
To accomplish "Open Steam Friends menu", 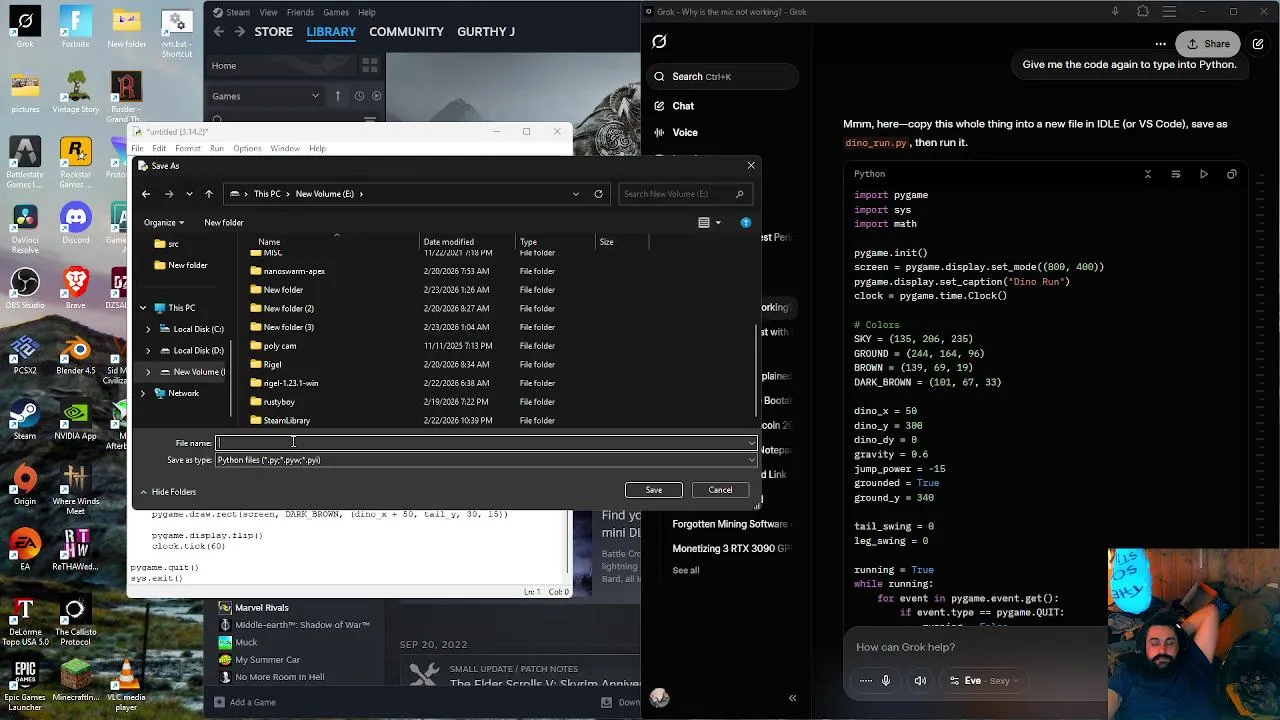I will [x=300, y=12].
